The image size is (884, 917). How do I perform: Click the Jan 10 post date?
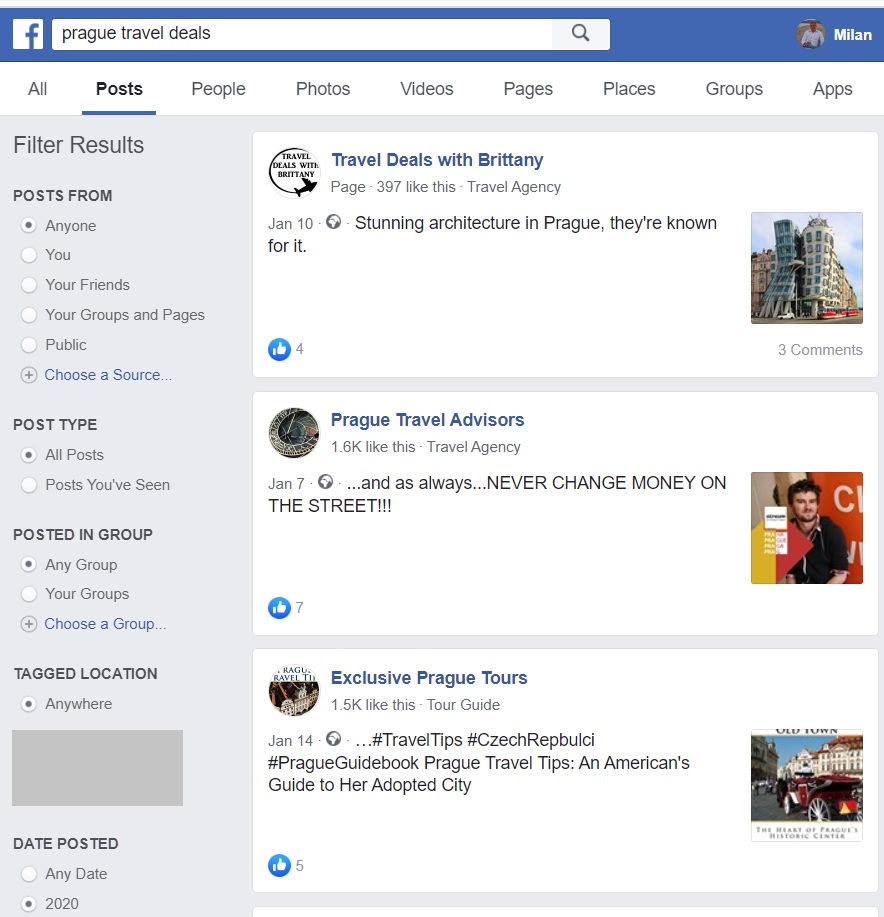point(291,224)
